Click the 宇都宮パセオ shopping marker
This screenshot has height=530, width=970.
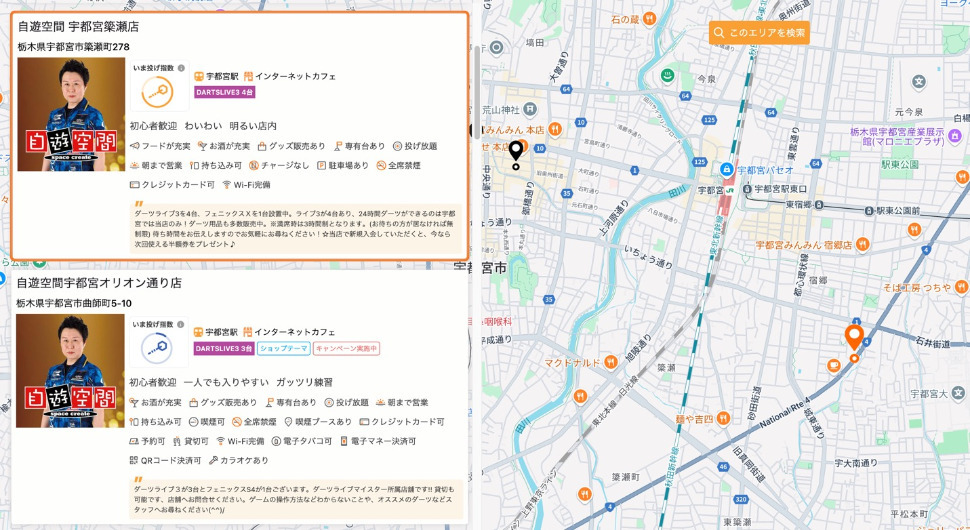coord(727,169)
